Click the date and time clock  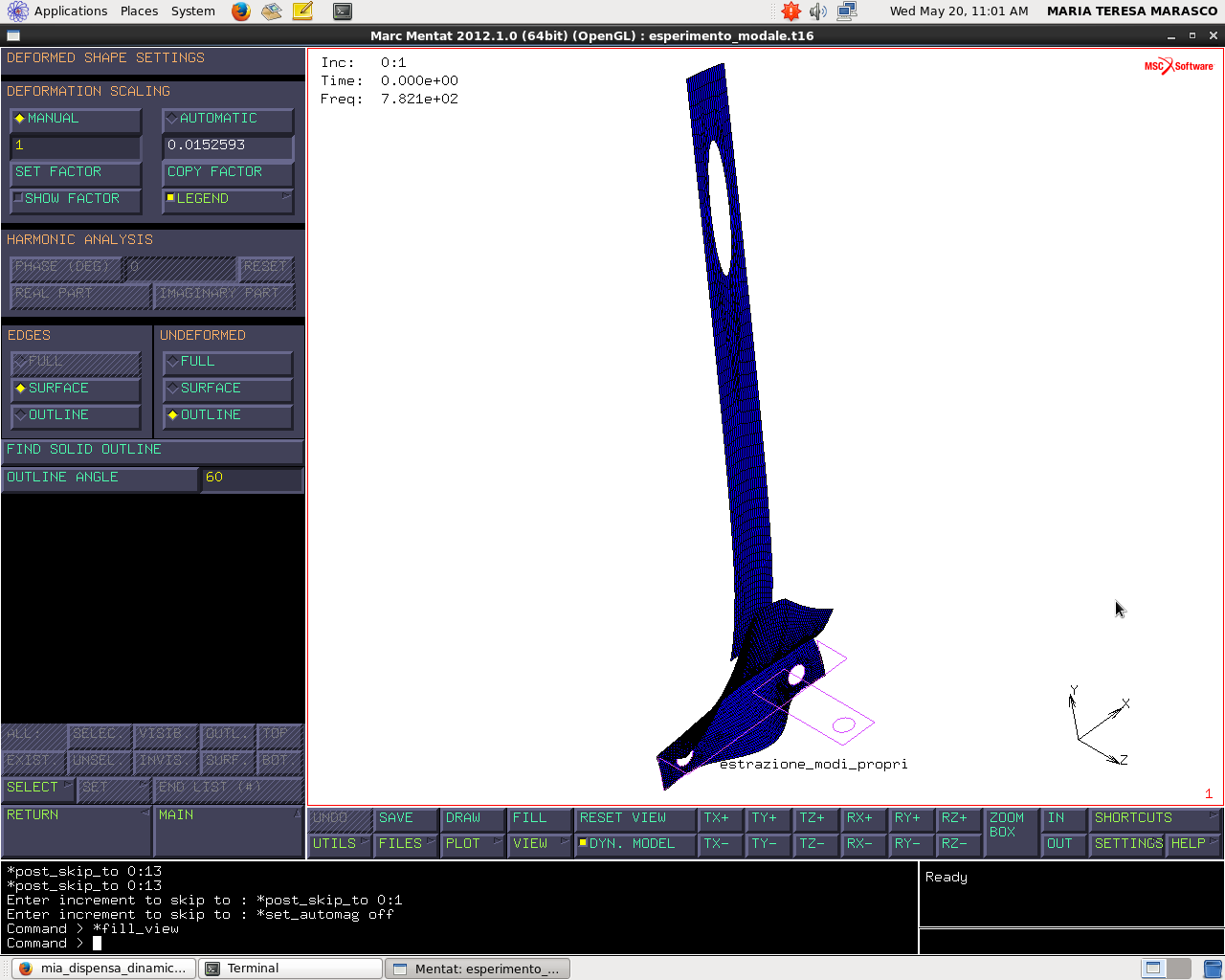(959, 11)
